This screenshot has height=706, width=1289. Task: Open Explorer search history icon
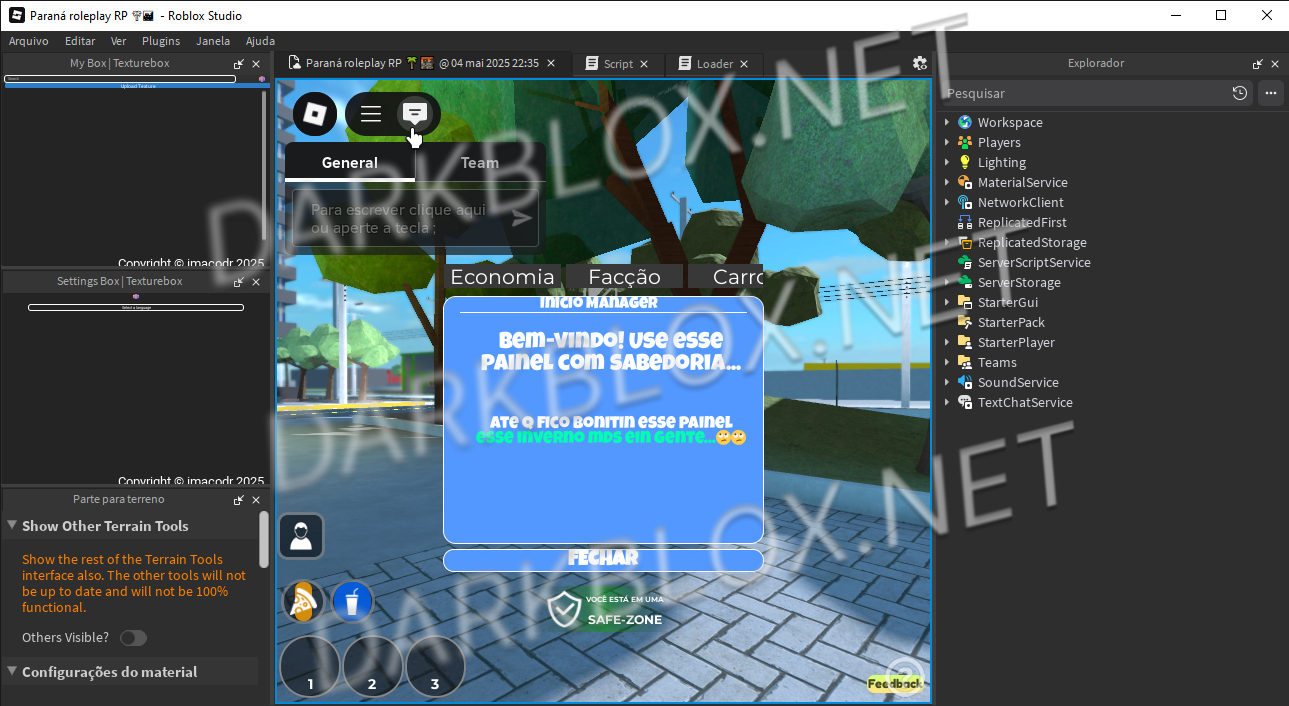[x=1240, y=93]
